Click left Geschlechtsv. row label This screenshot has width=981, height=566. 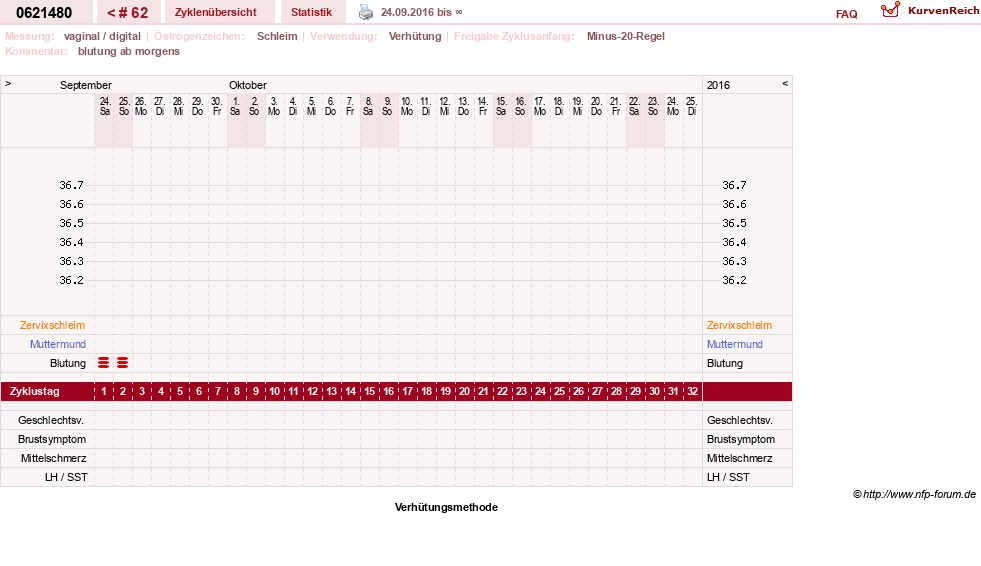pyautogui.click(x=51, y=420)
